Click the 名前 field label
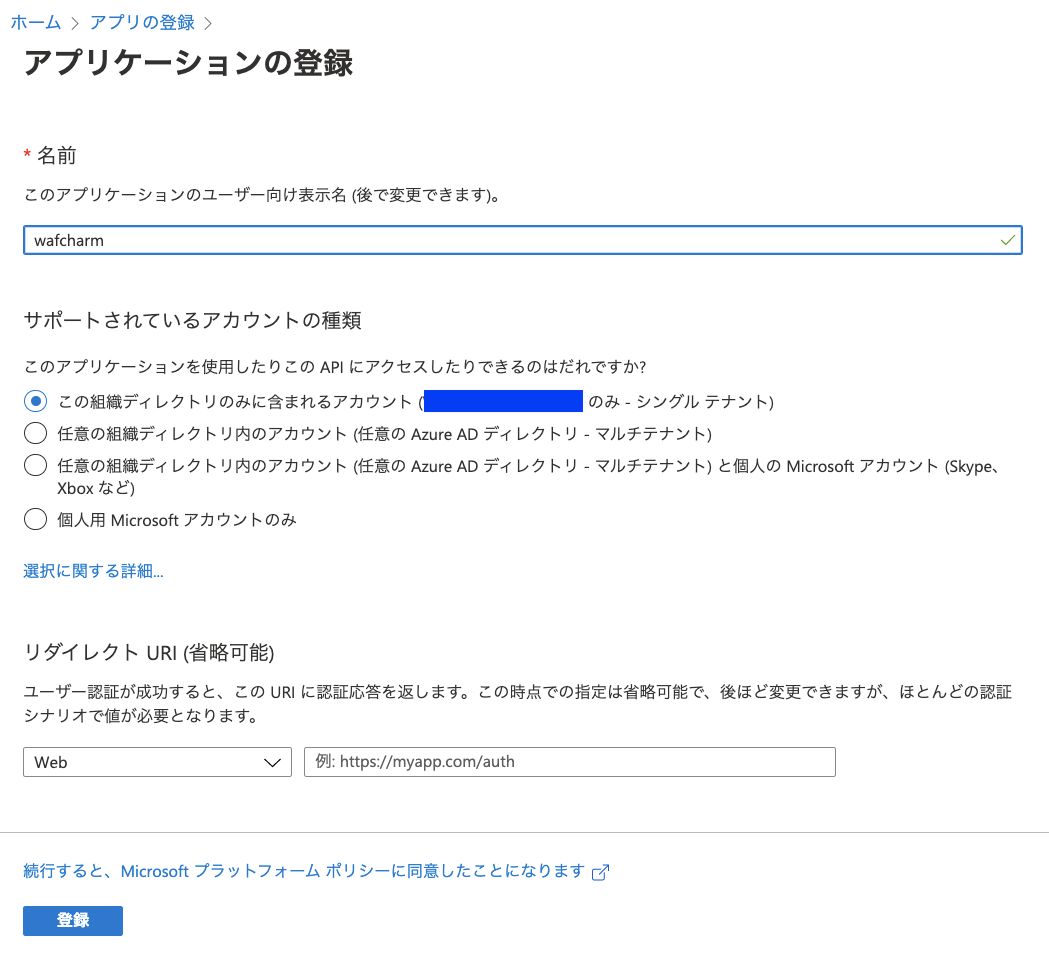Viewport: 1049px width, 953px height. (x=56, y=155)
